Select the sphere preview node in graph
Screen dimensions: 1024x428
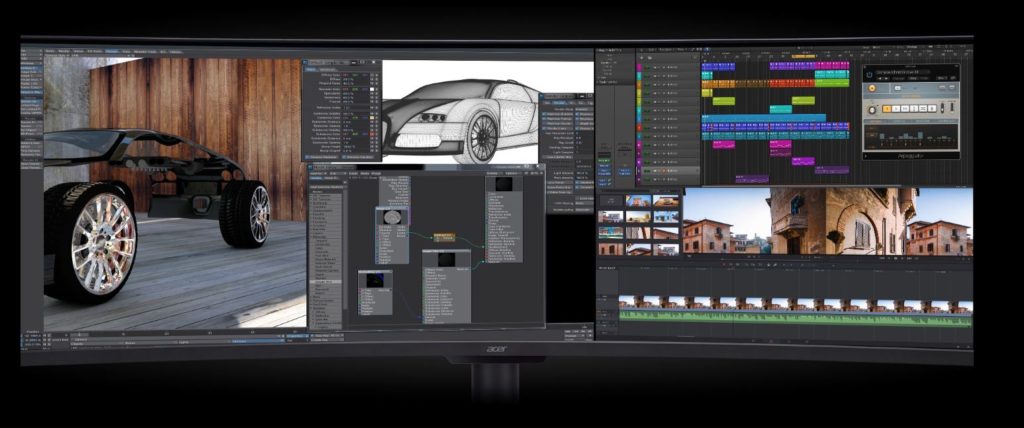click(x=392, y=218)
